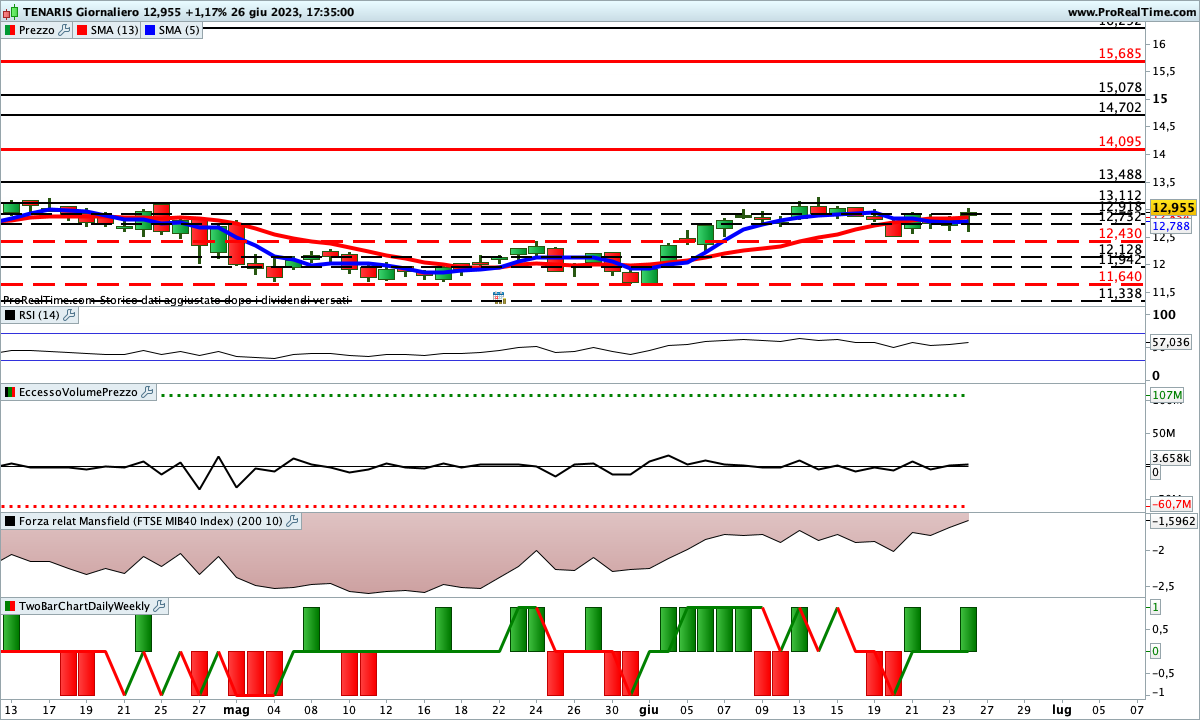Click the mag month marker on the date axis
Image resolution: width=1200 pixels, height=720 pixels.
point(236,709)
